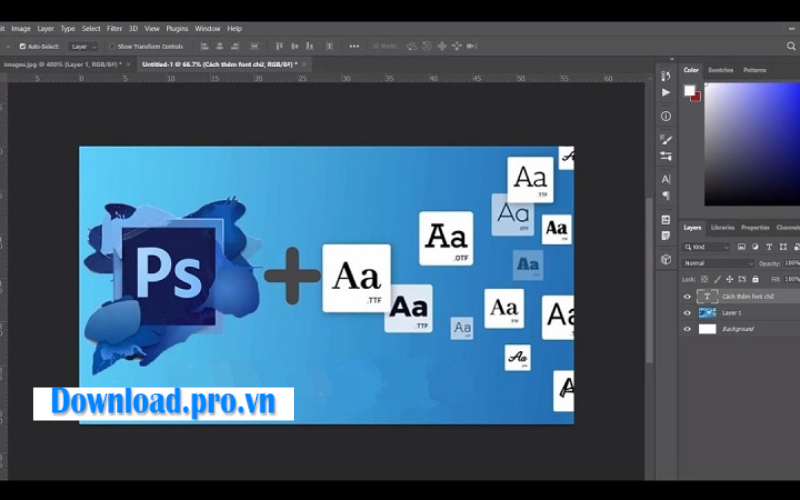Click the canvas vertical scrollbar
This screenshot has height=500, width=800.
649,280
